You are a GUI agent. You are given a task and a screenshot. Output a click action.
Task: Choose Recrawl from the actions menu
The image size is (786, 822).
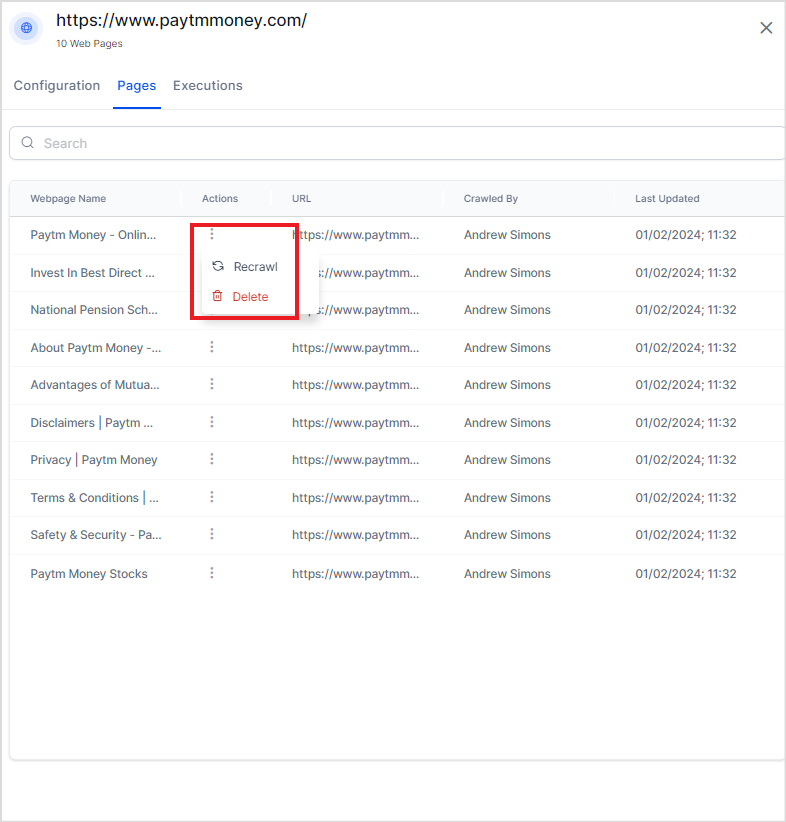click(255, 267)
